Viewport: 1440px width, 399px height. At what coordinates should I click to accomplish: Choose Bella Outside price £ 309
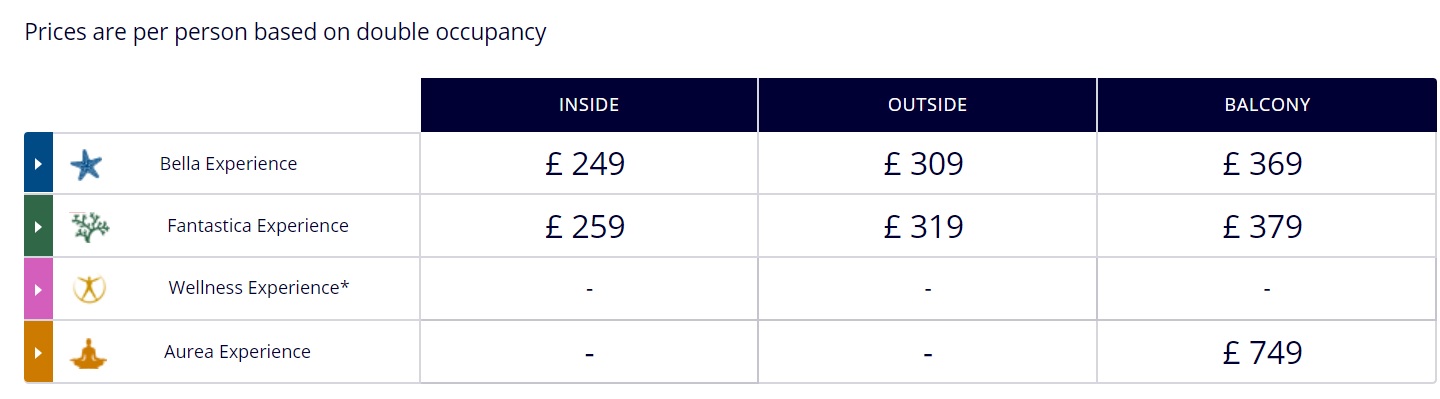[924, 164]
